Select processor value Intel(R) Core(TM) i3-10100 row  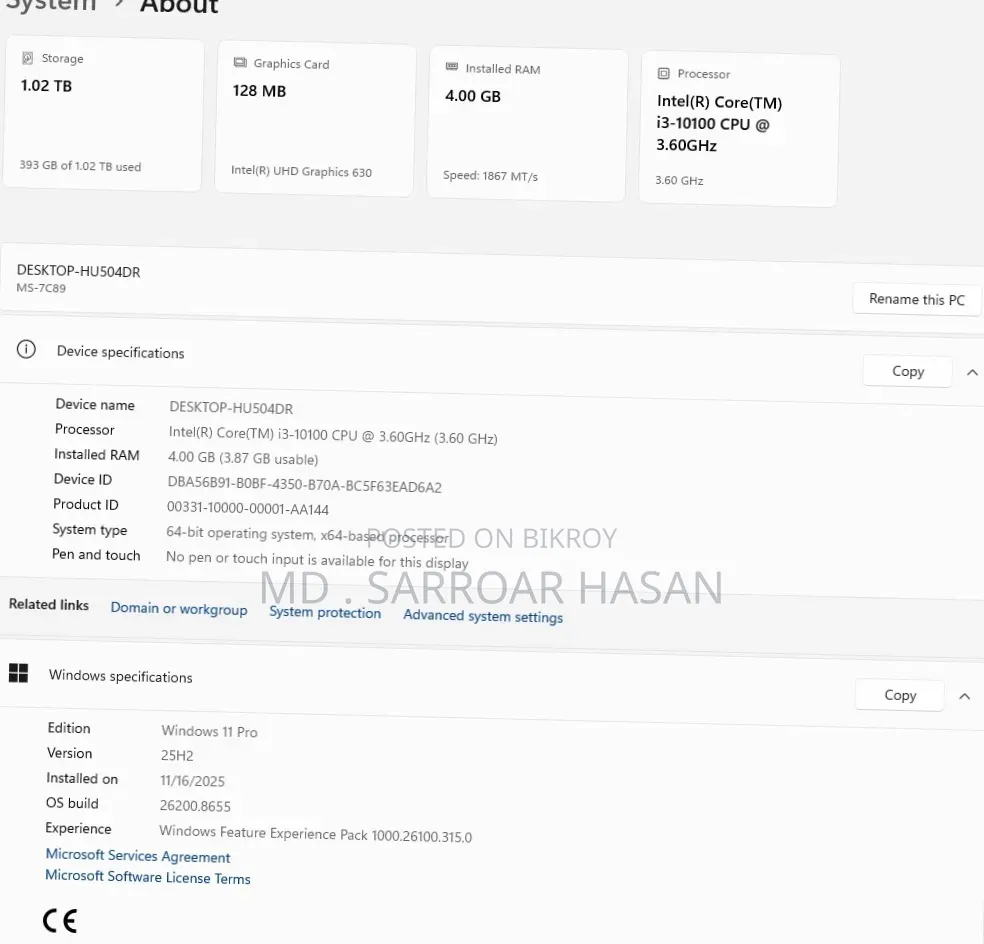[333, 436]
